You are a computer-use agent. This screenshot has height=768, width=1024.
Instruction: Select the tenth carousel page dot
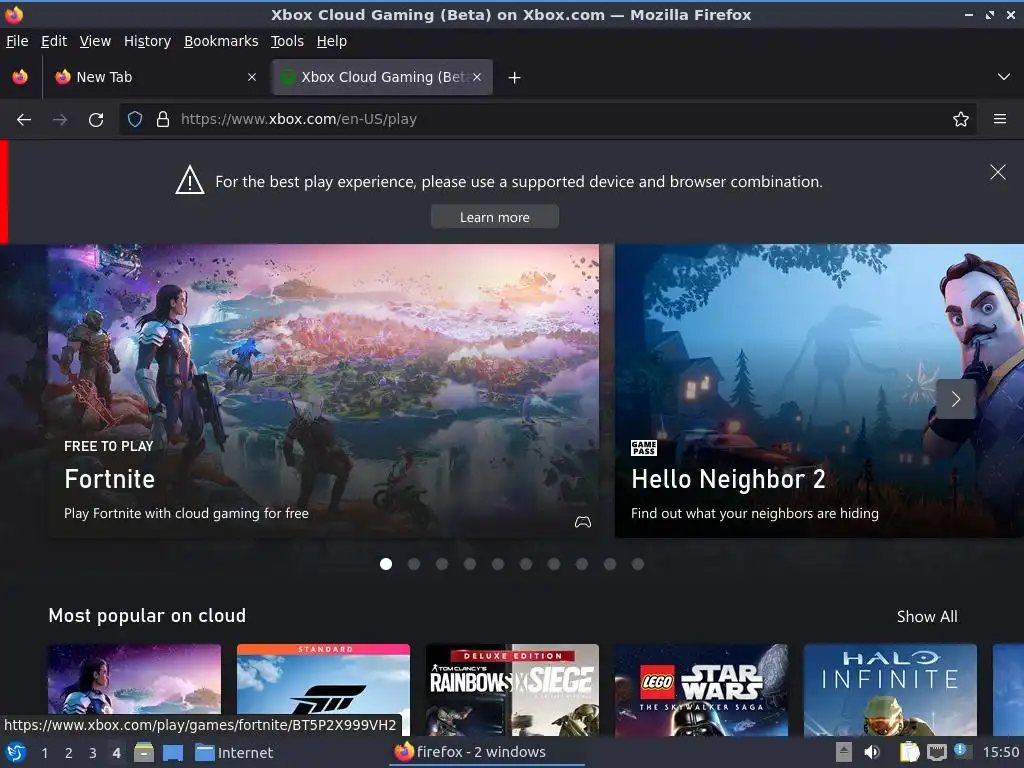pyautogui.click(x=638, y=564)
